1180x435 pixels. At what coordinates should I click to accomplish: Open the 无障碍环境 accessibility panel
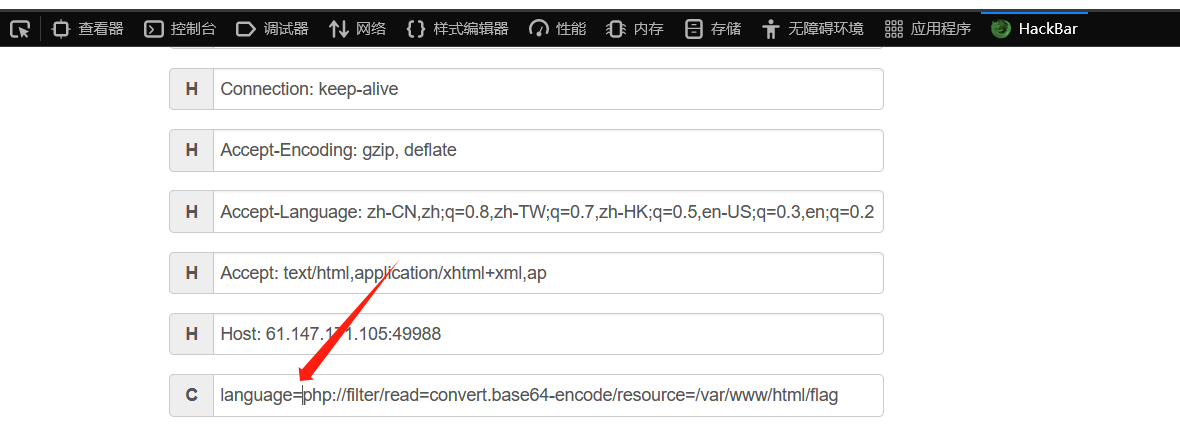coord(814,29)
